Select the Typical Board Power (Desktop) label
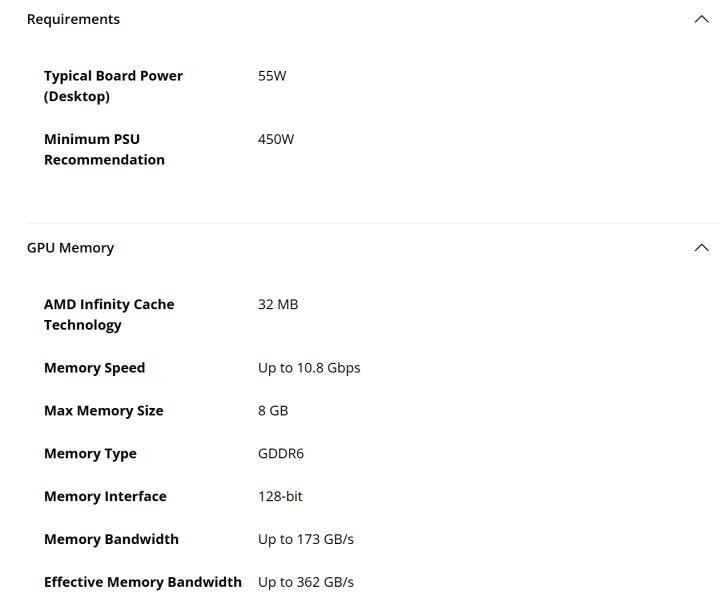The height and width of the screenshot is (600, 720). click(113, 86)
